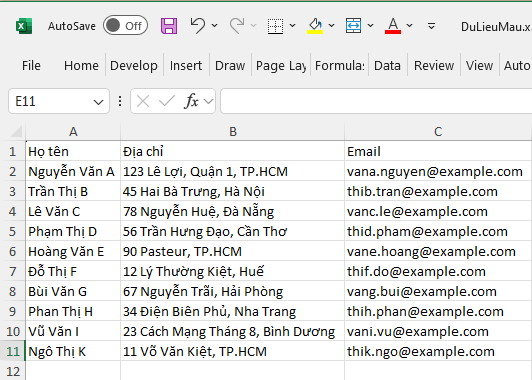This screenshot has width=532, height=380.
Task: Select the Page Layout tab
Action: [x=281, y=65]
